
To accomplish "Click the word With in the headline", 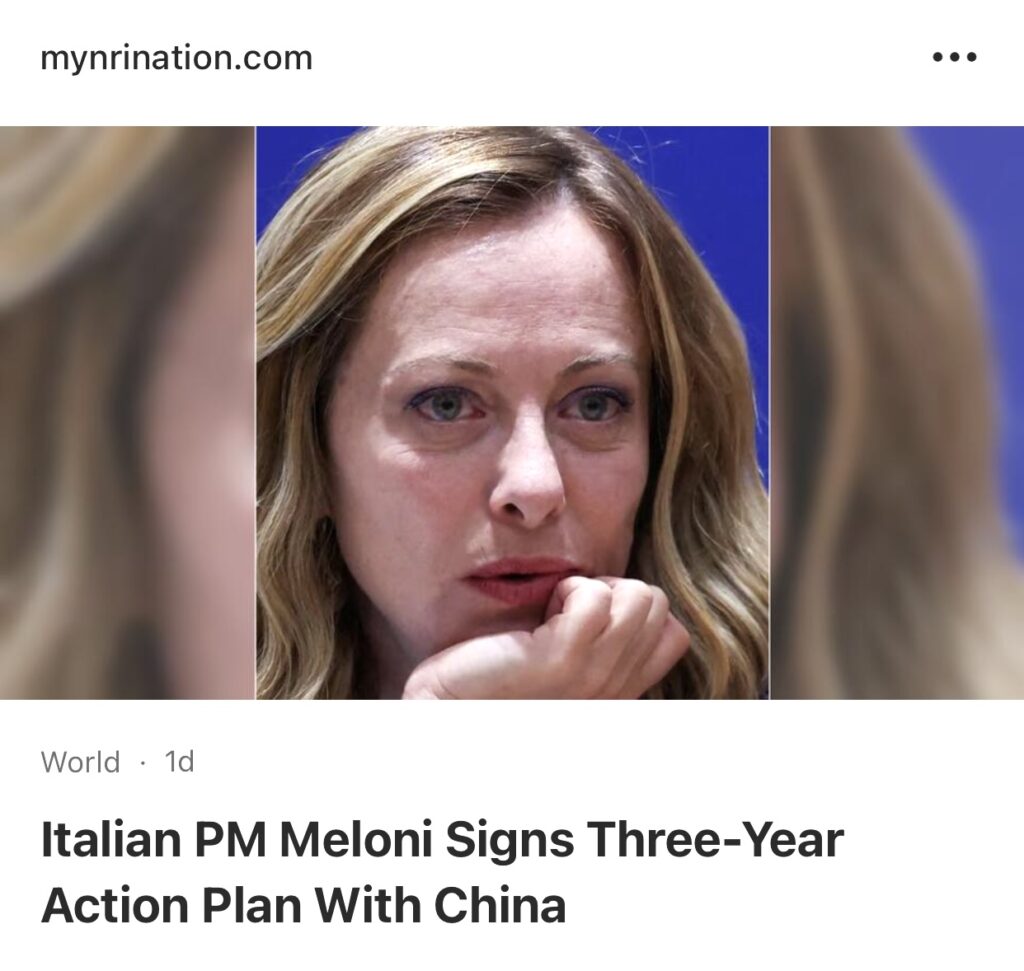I will tap(368, 906).
